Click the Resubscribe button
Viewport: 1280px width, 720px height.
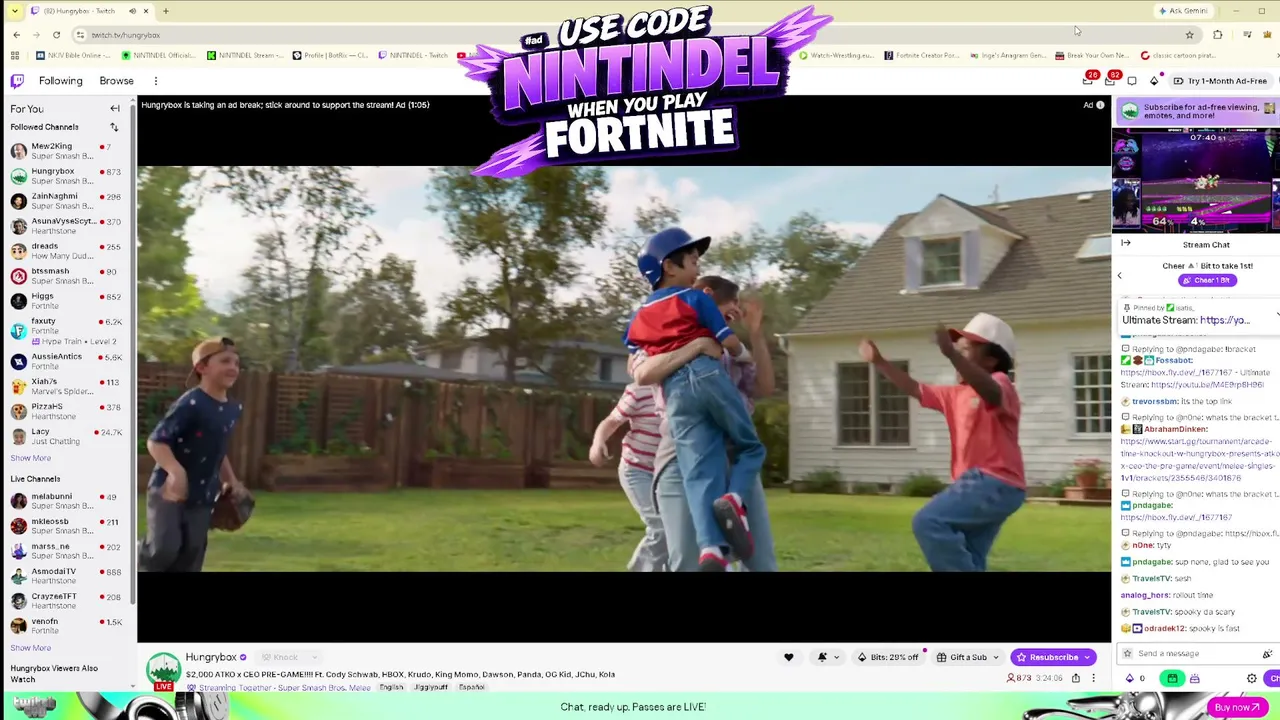click(x=1053, y=657)
